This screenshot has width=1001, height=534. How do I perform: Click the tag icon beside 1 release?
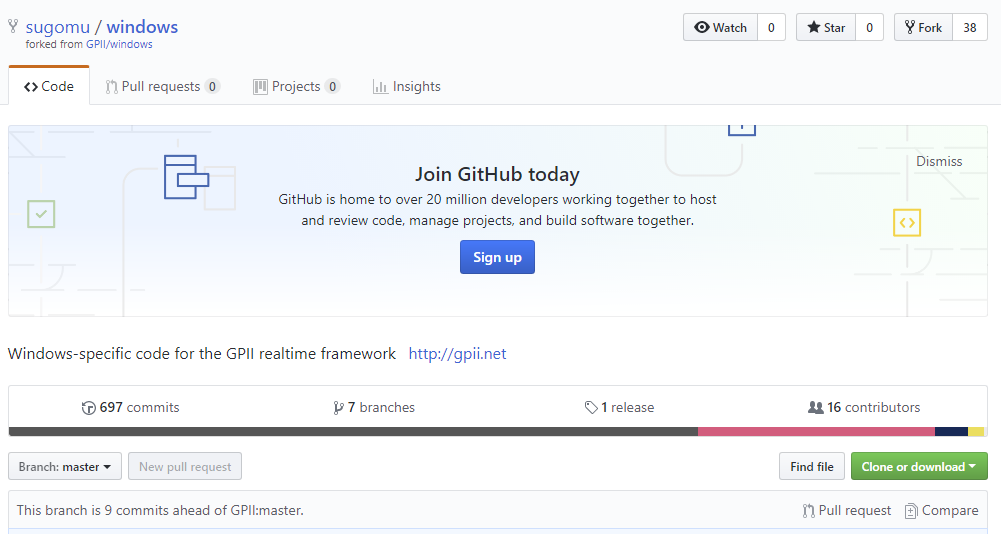coord(591,408)
